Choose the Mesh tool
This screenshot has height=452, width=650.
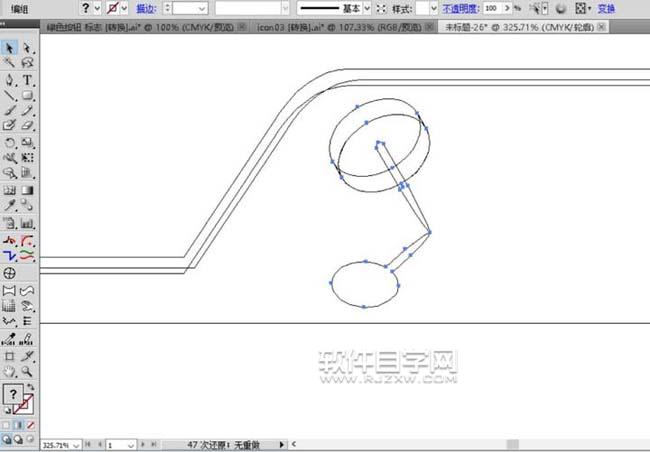[9, 190]
